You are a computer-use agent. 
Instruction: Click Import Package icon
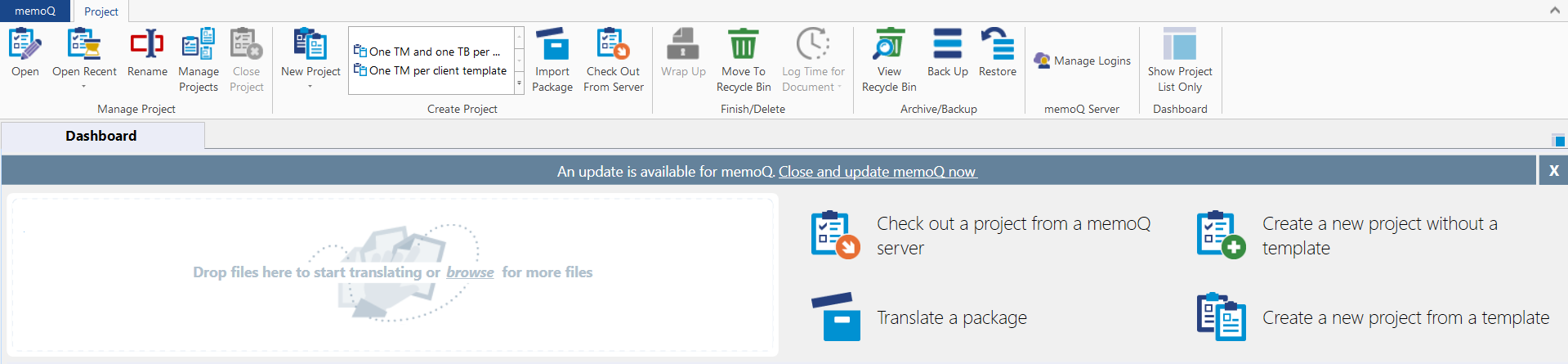point(552,43)
